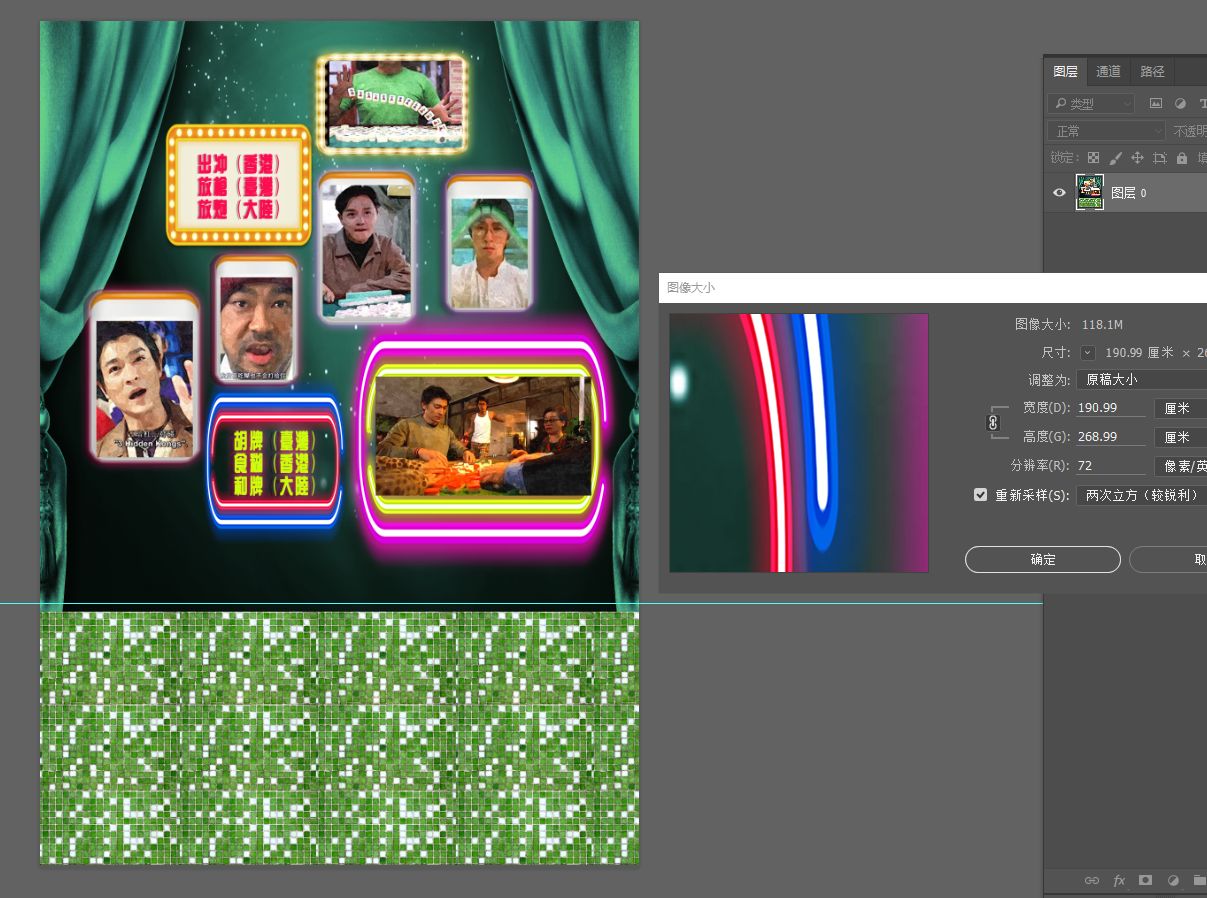Image resolution: width=1207 pixels, height=898 pixels.
Task: Click link layers icon at panel bottom
Action: pyautogui.click(x=1092, y=880)
